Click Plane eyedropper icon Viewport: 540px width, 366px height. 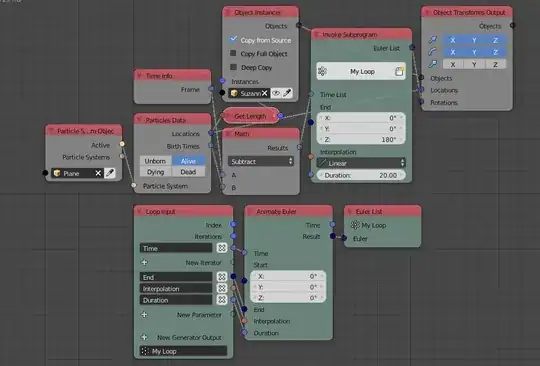coord(110,173)
